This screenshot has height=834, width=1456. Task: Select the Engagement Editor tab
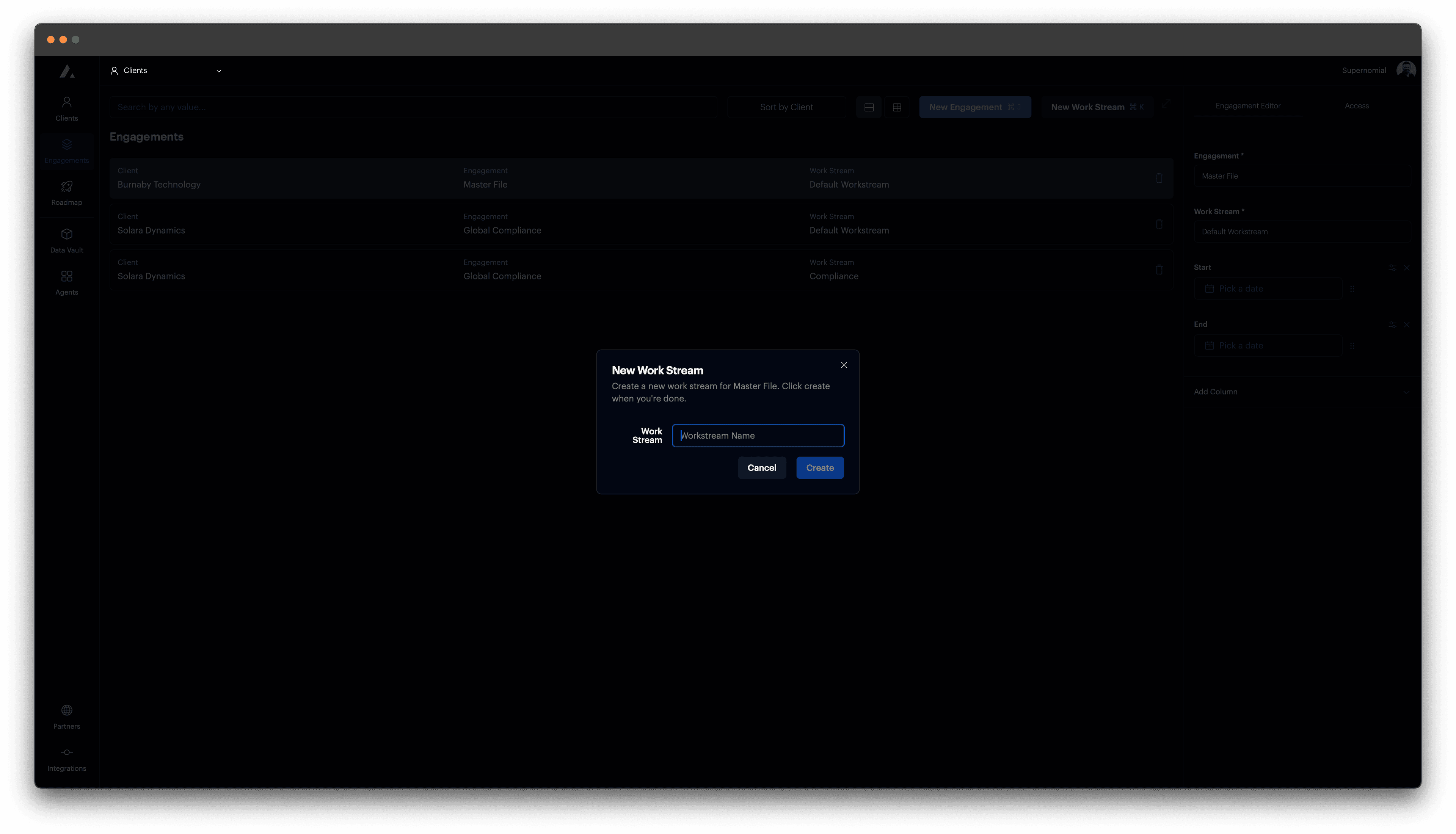(x=1247, y=105)
